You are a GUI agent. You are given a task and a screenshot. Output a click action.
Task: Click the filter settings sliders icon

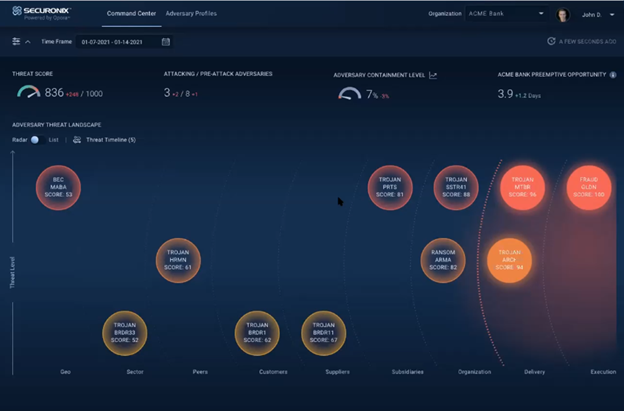pos(16,42)
